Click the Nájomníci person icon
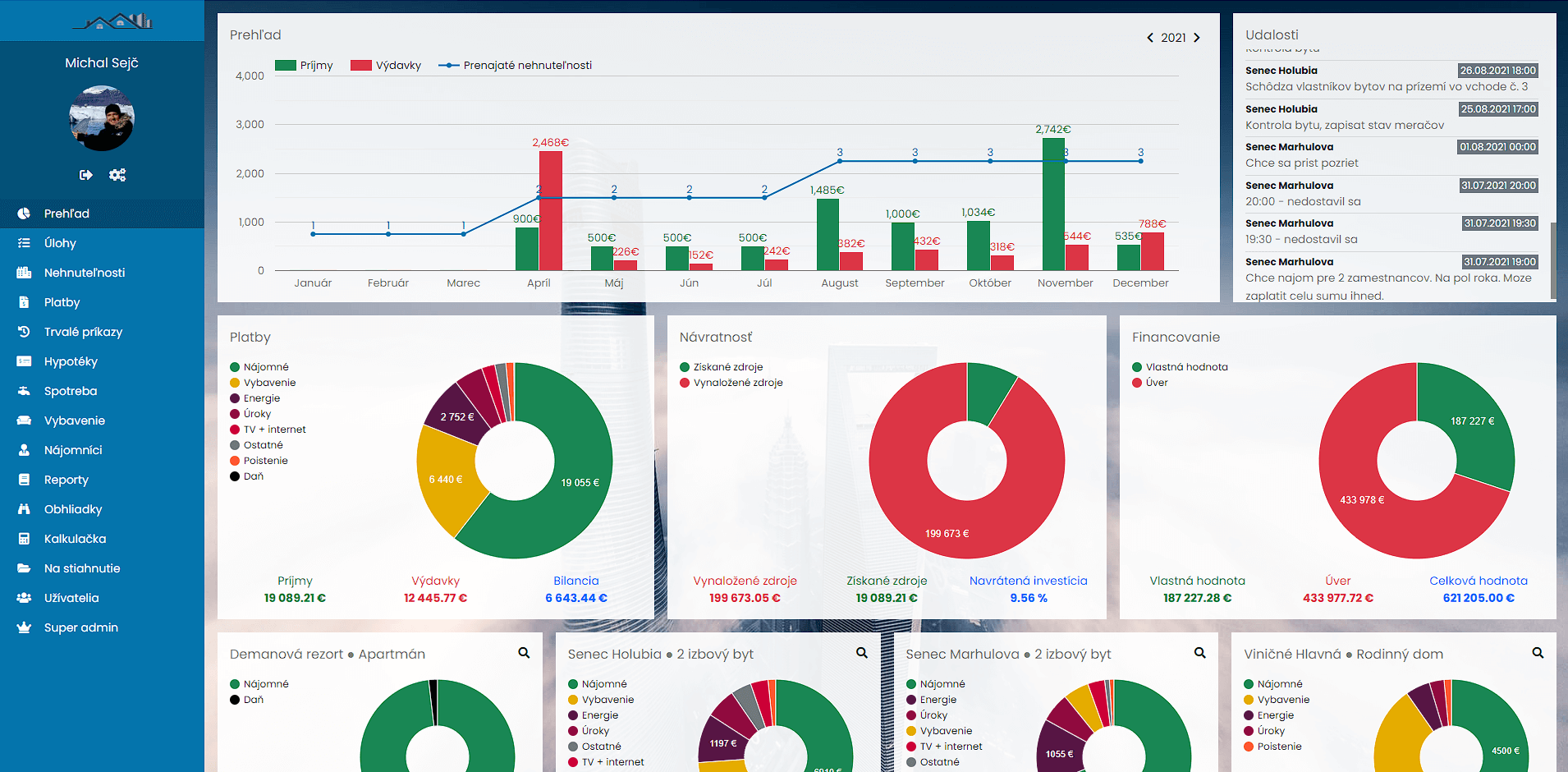This screenshot has height=772, width=1568. tap(24, 450)
